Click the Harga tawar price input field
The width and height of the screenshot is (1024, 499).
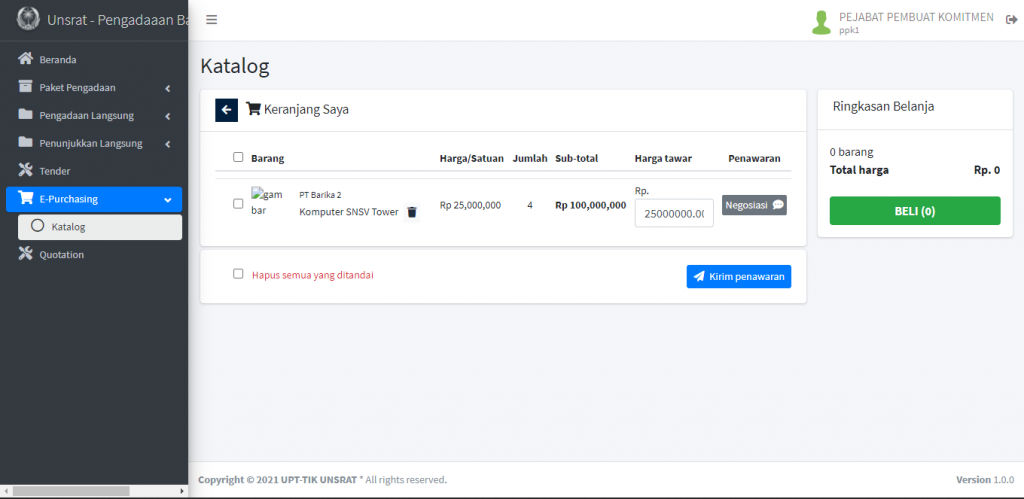(x=673, y=213)
